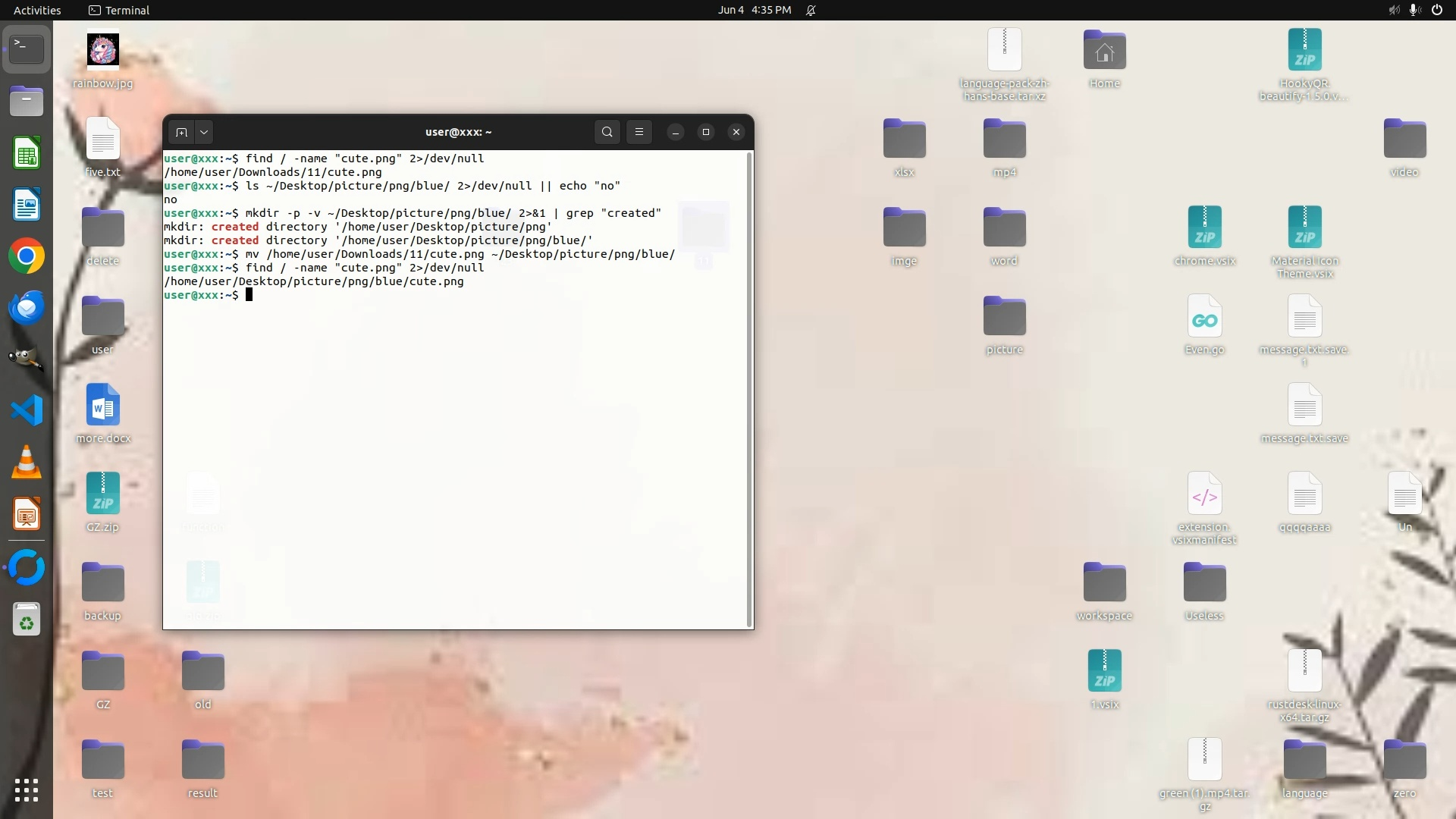Show Applications grid button
The height and width of the screenshot is (819, 1456).
coord(27,790)
